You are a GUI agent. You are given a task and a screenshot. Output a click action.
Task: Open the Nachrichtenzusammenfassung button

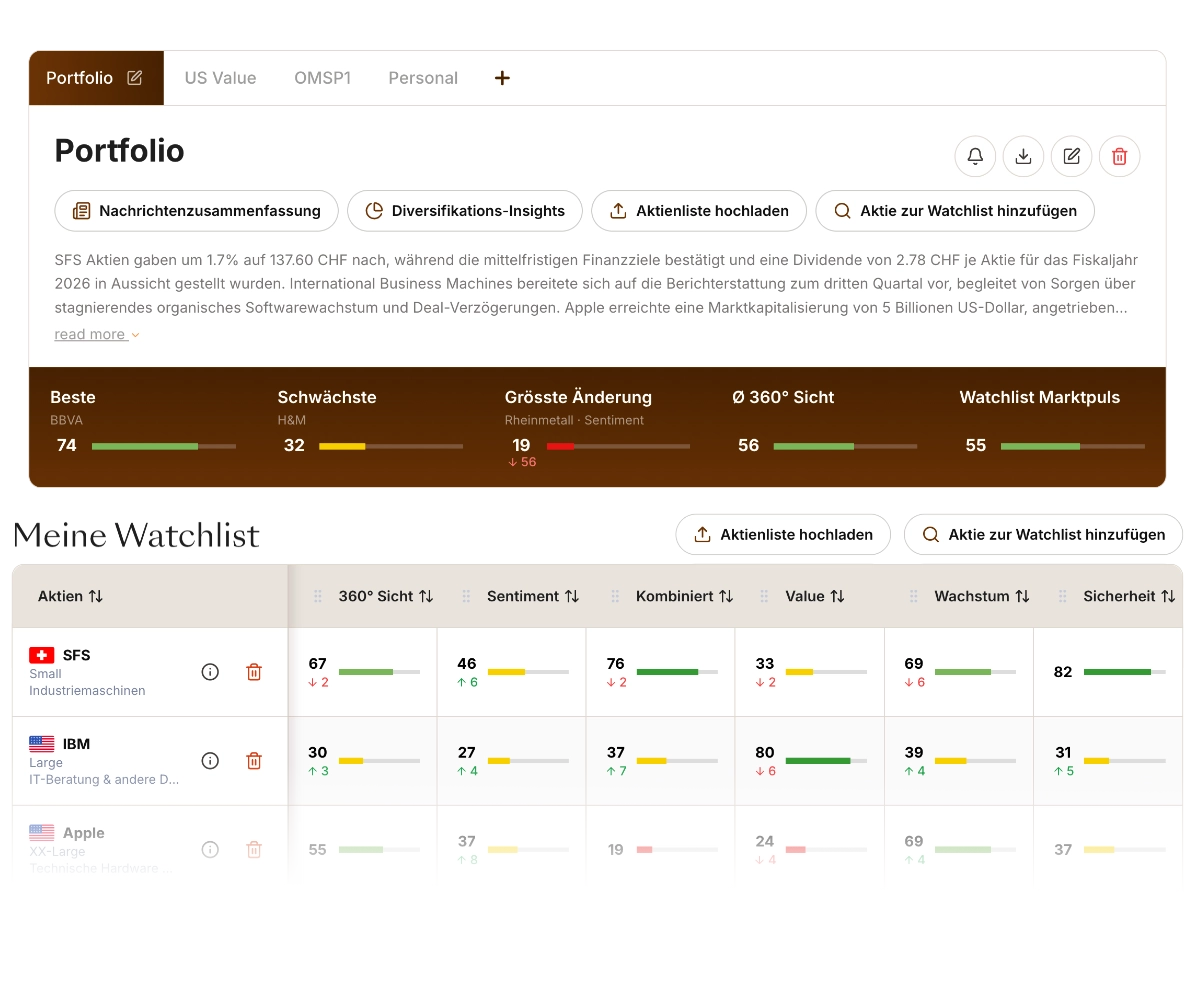click(196, 211)
